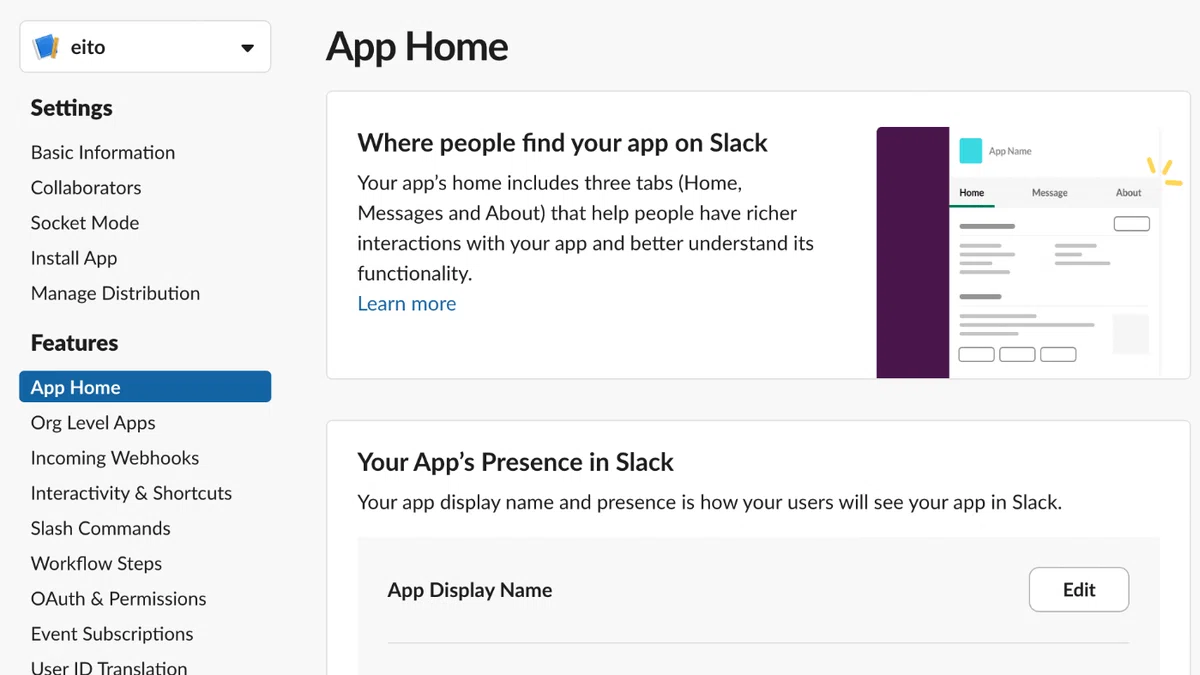Click the App Home preview illustration
The image size is (1200, 675).
tap(1019, 252)
